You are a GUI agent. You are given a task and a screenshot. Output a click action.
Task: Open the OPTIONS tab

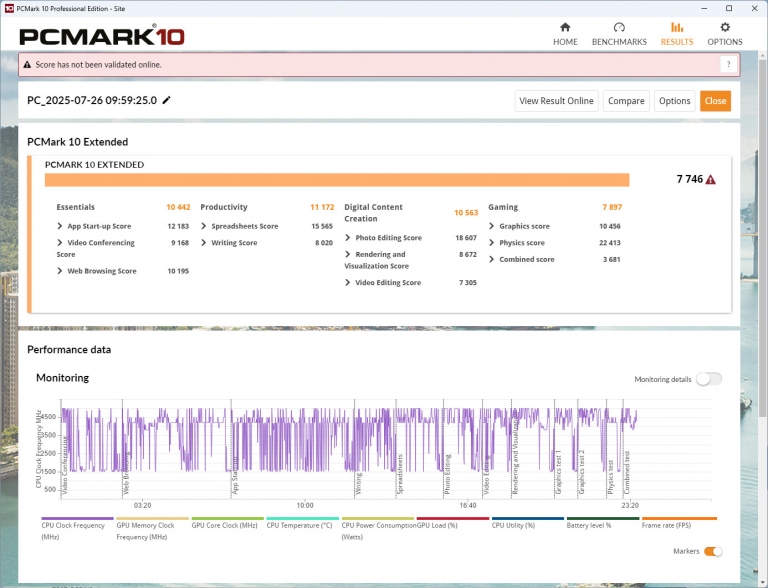pyautogui.click(x=725, y=34)
